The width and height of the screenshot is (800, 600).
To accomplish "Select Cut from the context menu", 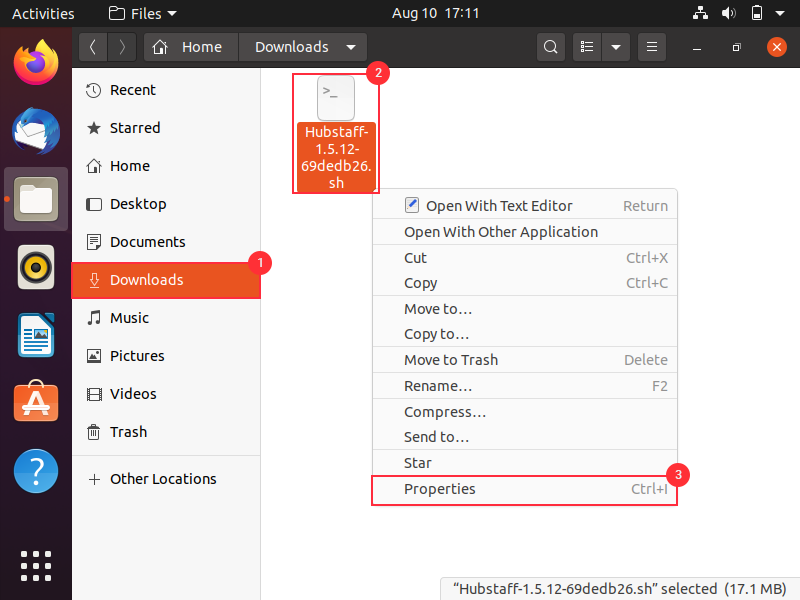I will 525,258.
